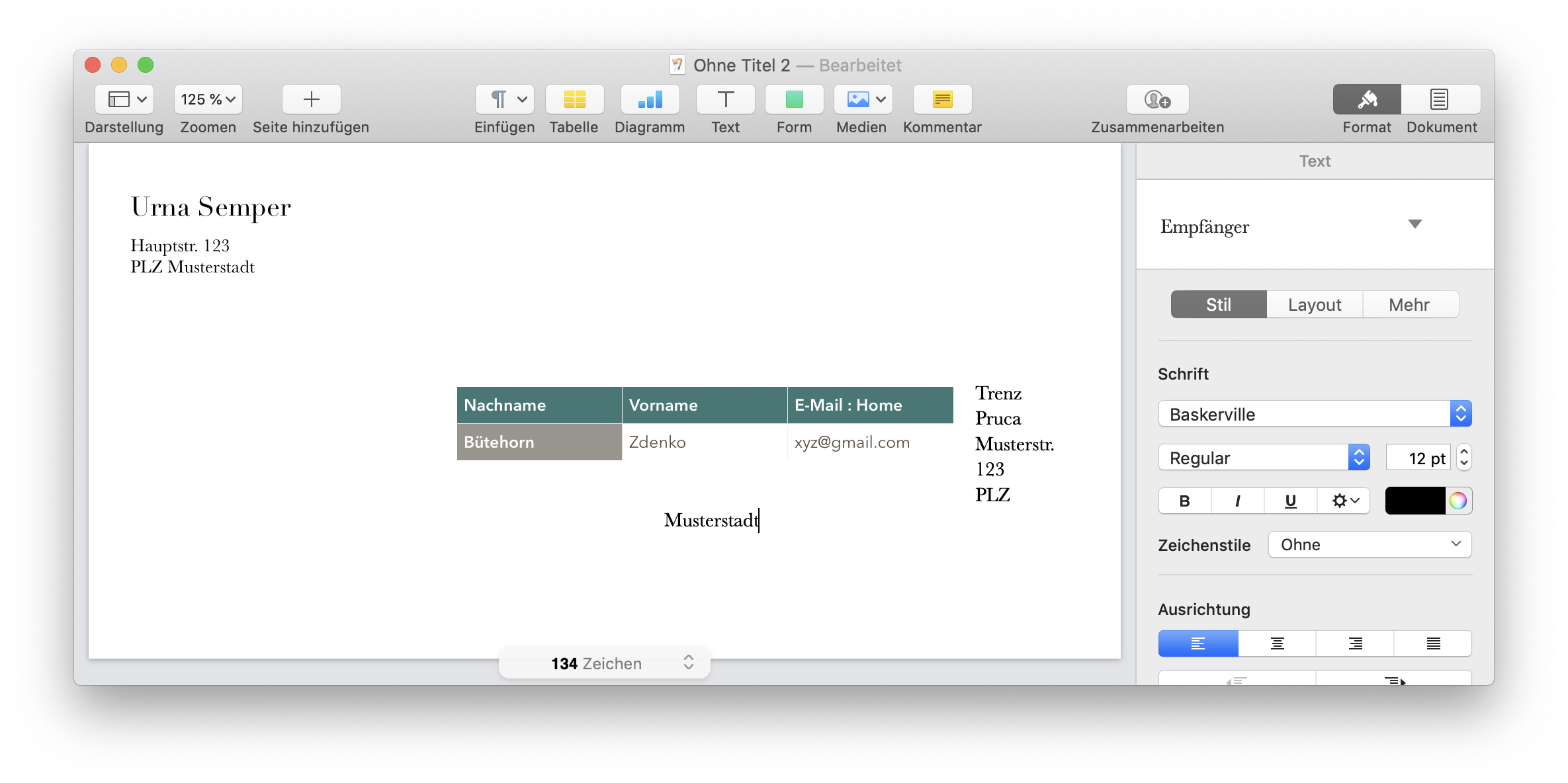Add a Kommentar from the toolbar

coord(942,100)
